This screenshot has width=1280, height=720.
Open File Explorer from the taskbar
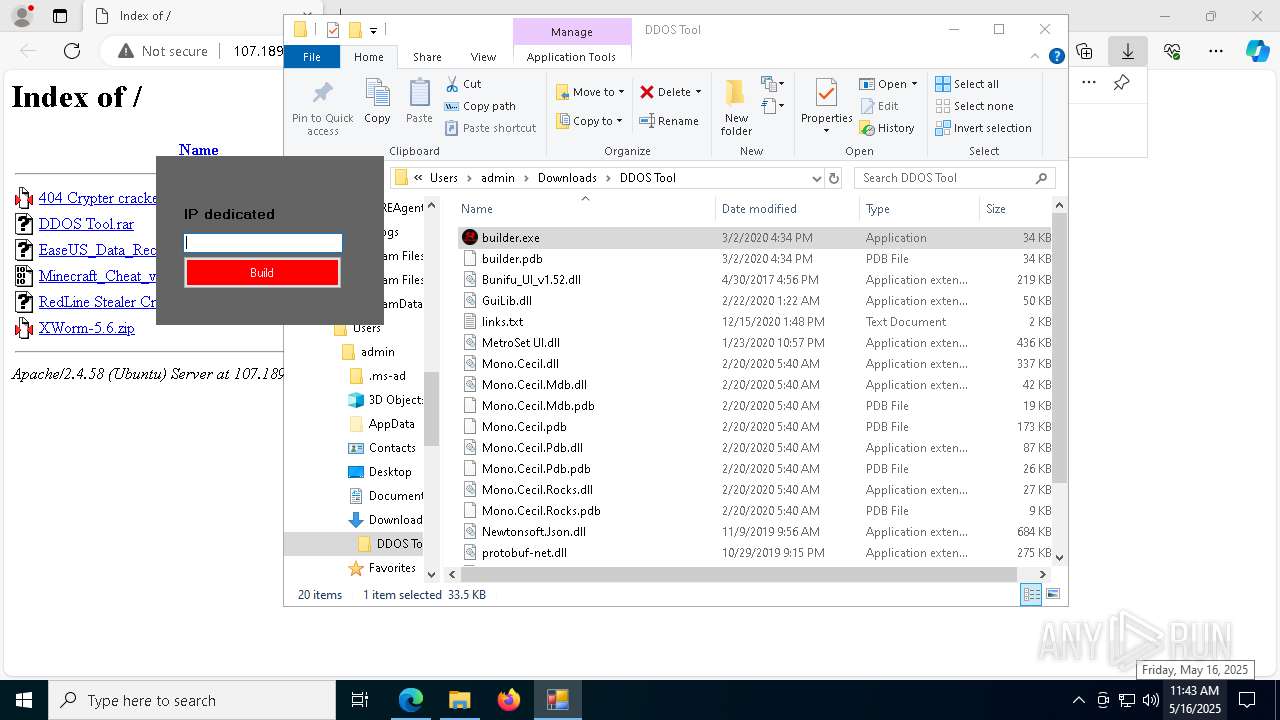pyautogui.click(x=459, y=700)
